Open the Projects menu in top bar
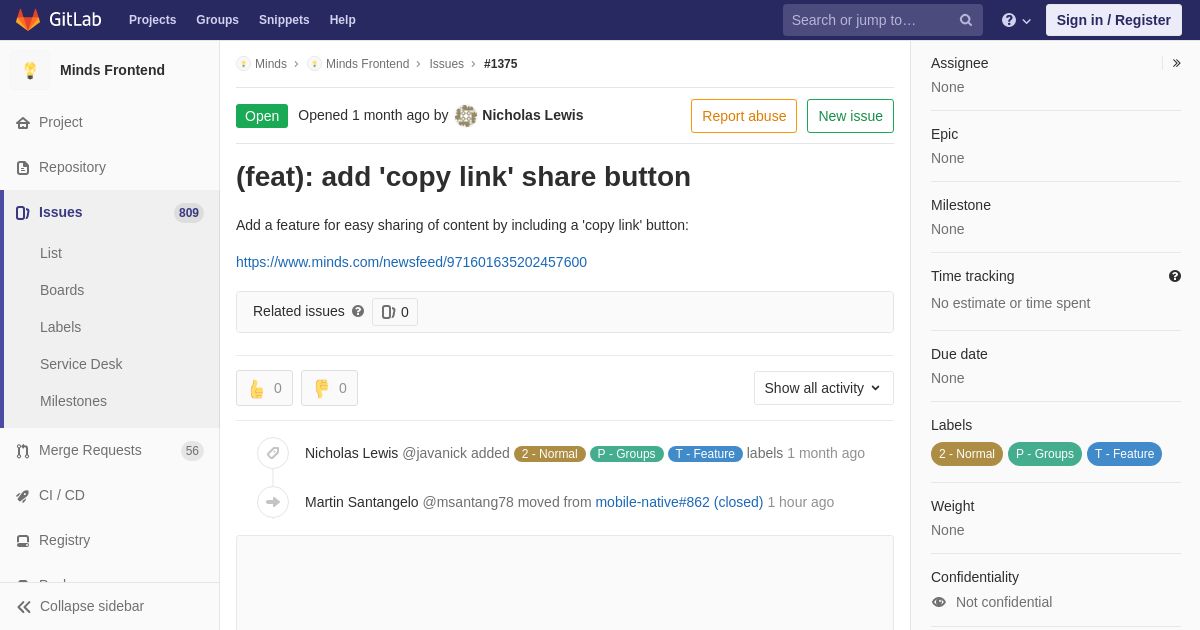The height and width of the screenshot is (630, 1200). pos(152,20)
